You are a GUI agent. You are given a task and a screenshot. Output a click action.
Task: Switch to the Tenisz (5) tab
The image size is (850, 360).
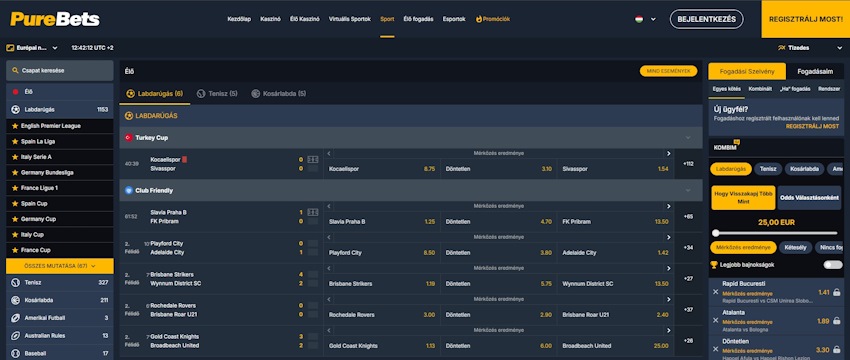[x=217, y=94]
